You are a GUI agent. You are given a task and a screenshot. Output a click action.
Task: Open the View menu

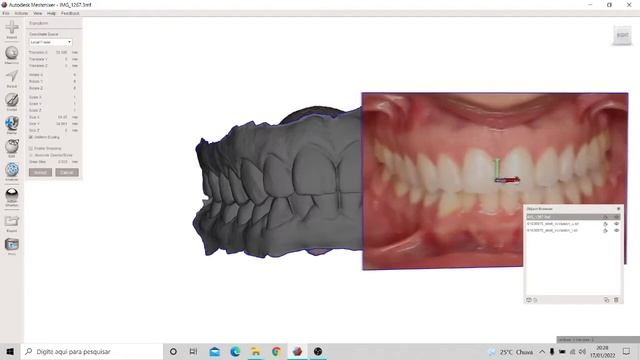[38, 13]
